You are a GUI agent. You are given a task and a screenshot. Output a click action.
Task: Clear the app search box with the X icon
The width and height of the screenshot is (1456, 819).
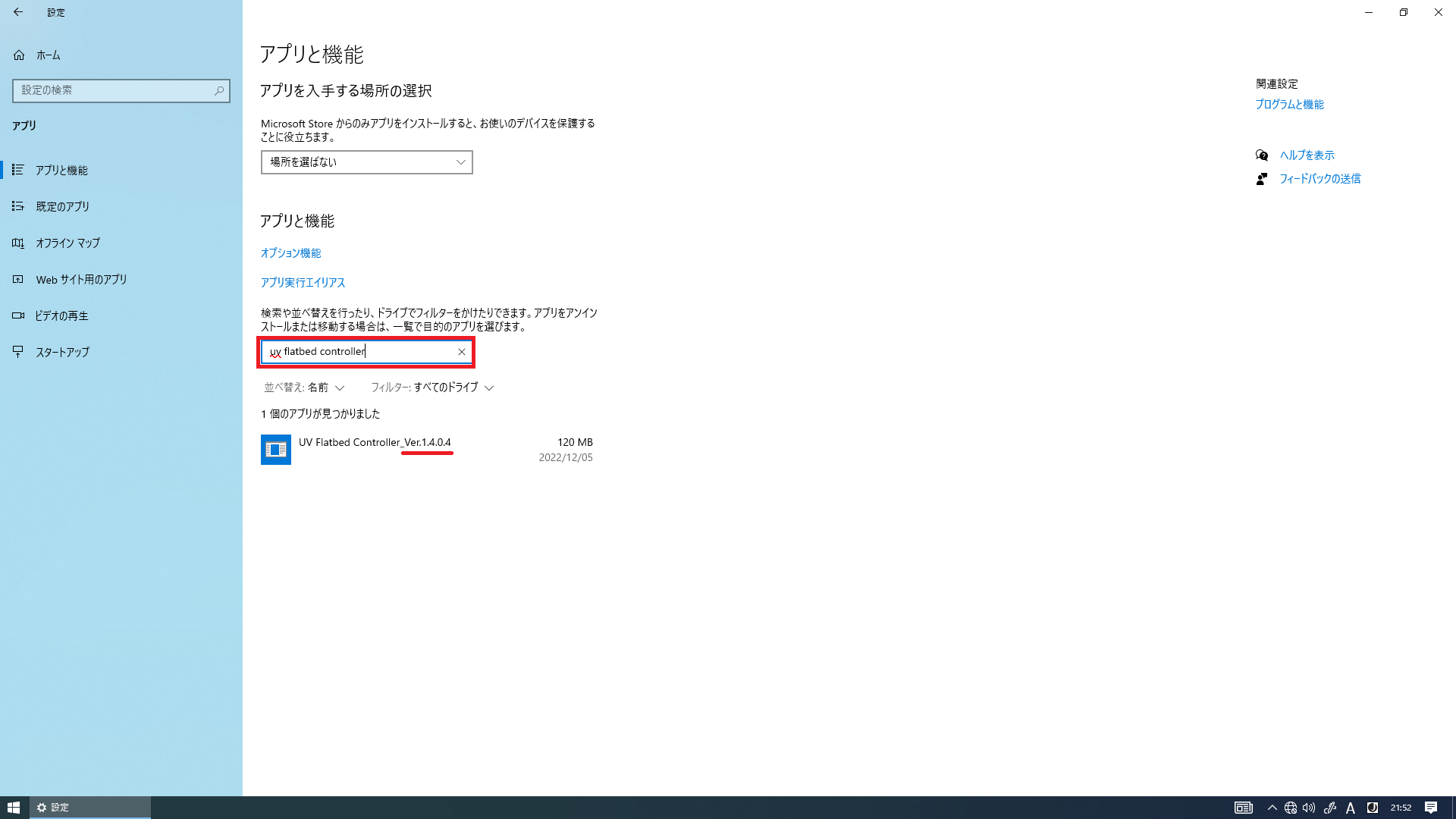[x=461, y=352]
